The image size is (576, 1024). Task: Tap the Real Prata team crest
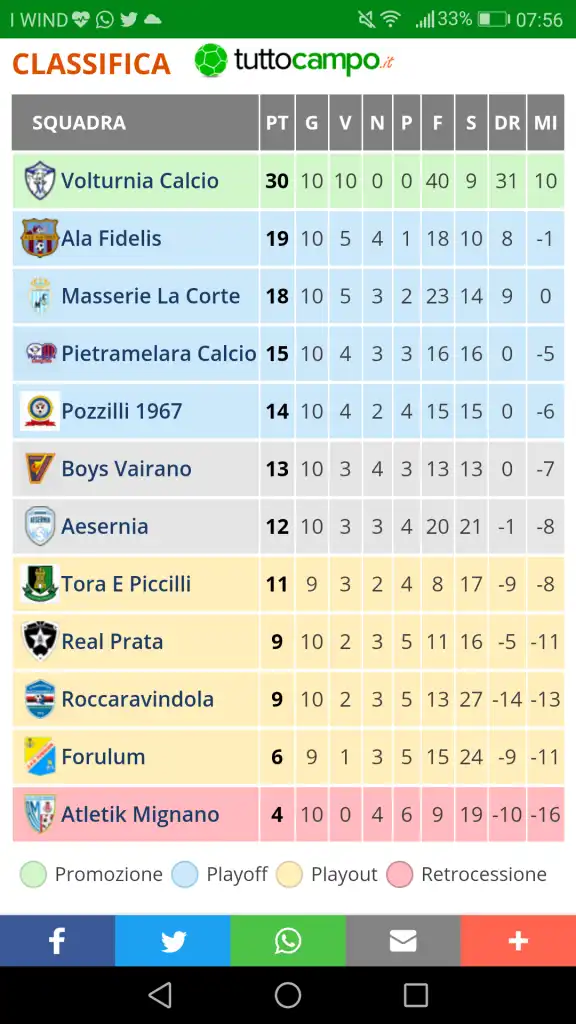(x=40, y=641)
